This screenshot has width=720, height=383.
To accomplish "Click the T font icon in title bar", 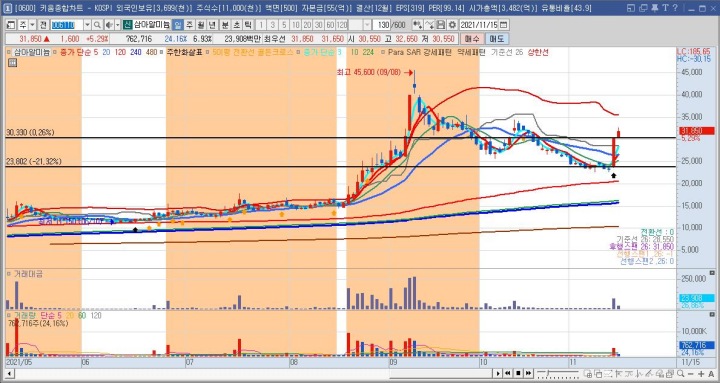I will pyautogui.click(x=665, y=8).
